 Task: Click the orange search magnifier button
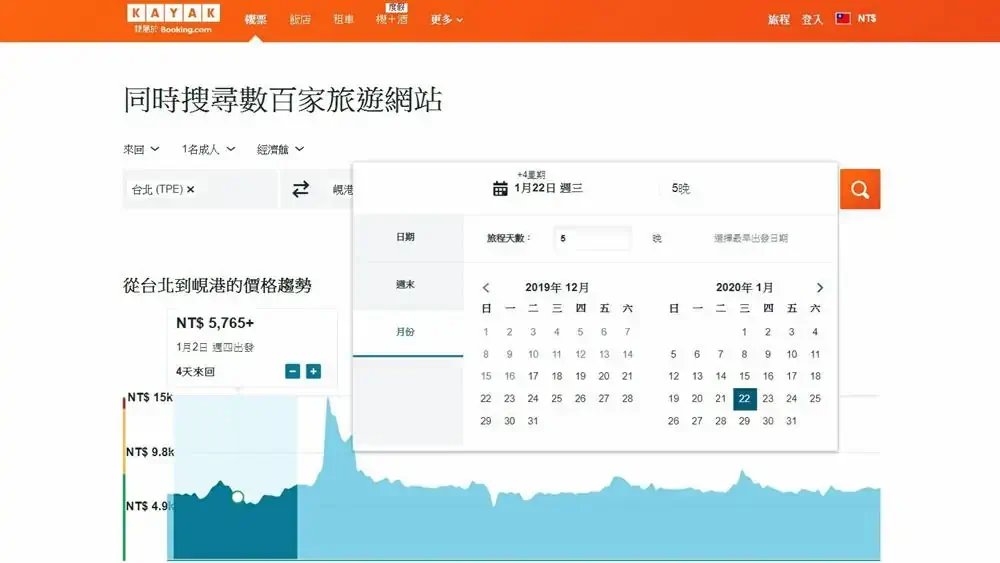click(x=859, y=189)
